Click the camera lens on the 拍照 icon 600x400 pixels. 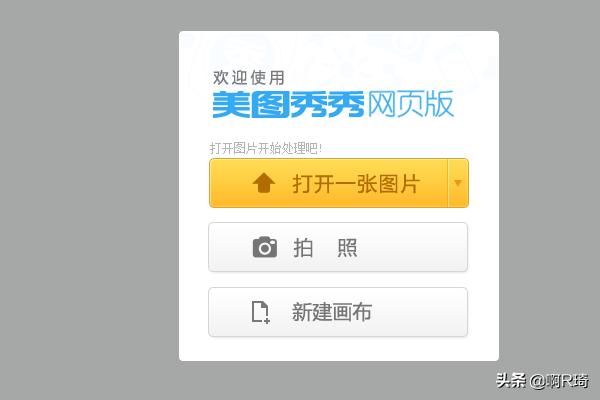[264, 249]
